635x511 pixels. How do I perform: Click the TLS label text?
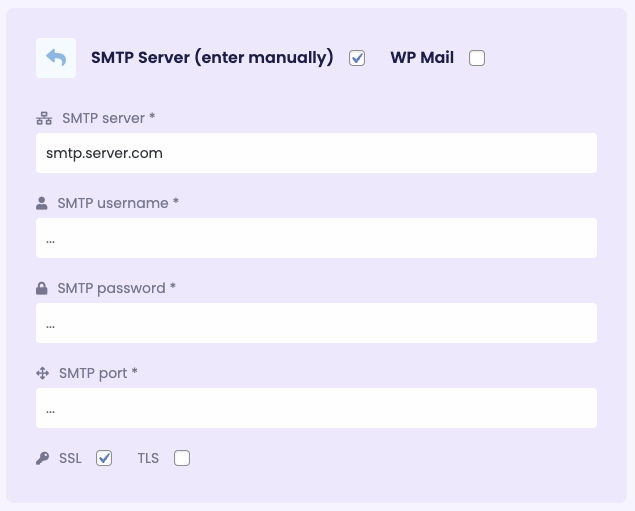pyautogui.click(x=148, y=458)
